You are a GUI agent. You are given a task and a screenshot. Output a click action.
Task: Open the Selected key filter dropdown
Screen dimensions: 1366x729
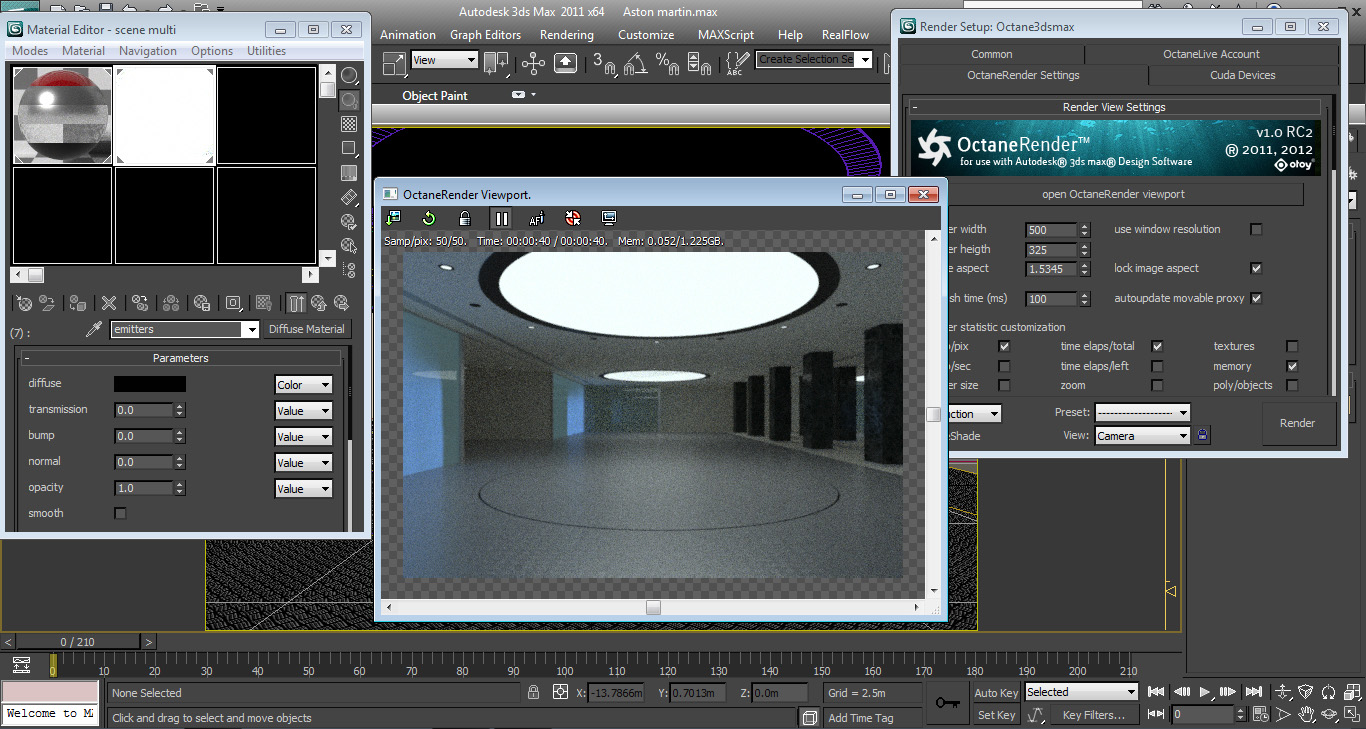(x=1081, y=692)
